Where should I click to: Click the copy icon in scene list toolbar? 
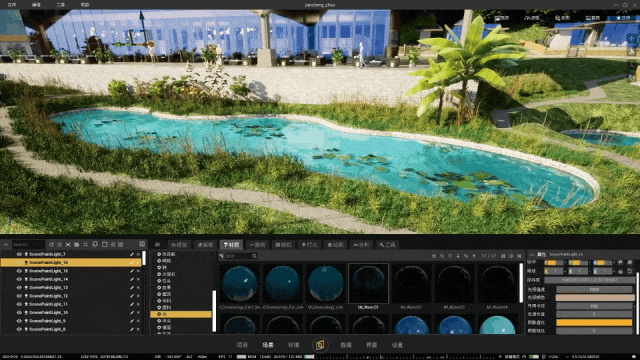coord(77,244)
